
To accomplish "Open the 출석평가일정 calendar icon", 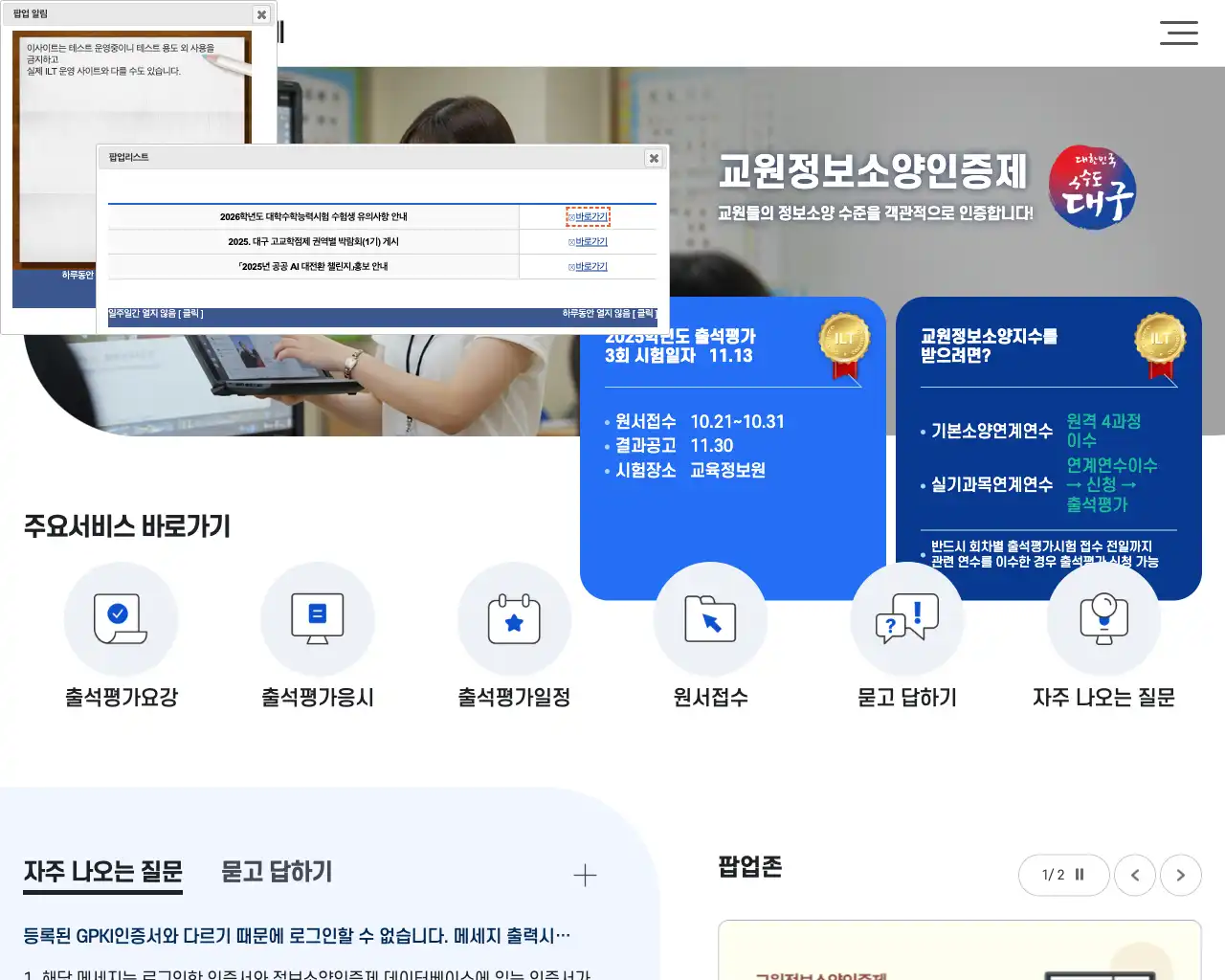I will [515, 618].
